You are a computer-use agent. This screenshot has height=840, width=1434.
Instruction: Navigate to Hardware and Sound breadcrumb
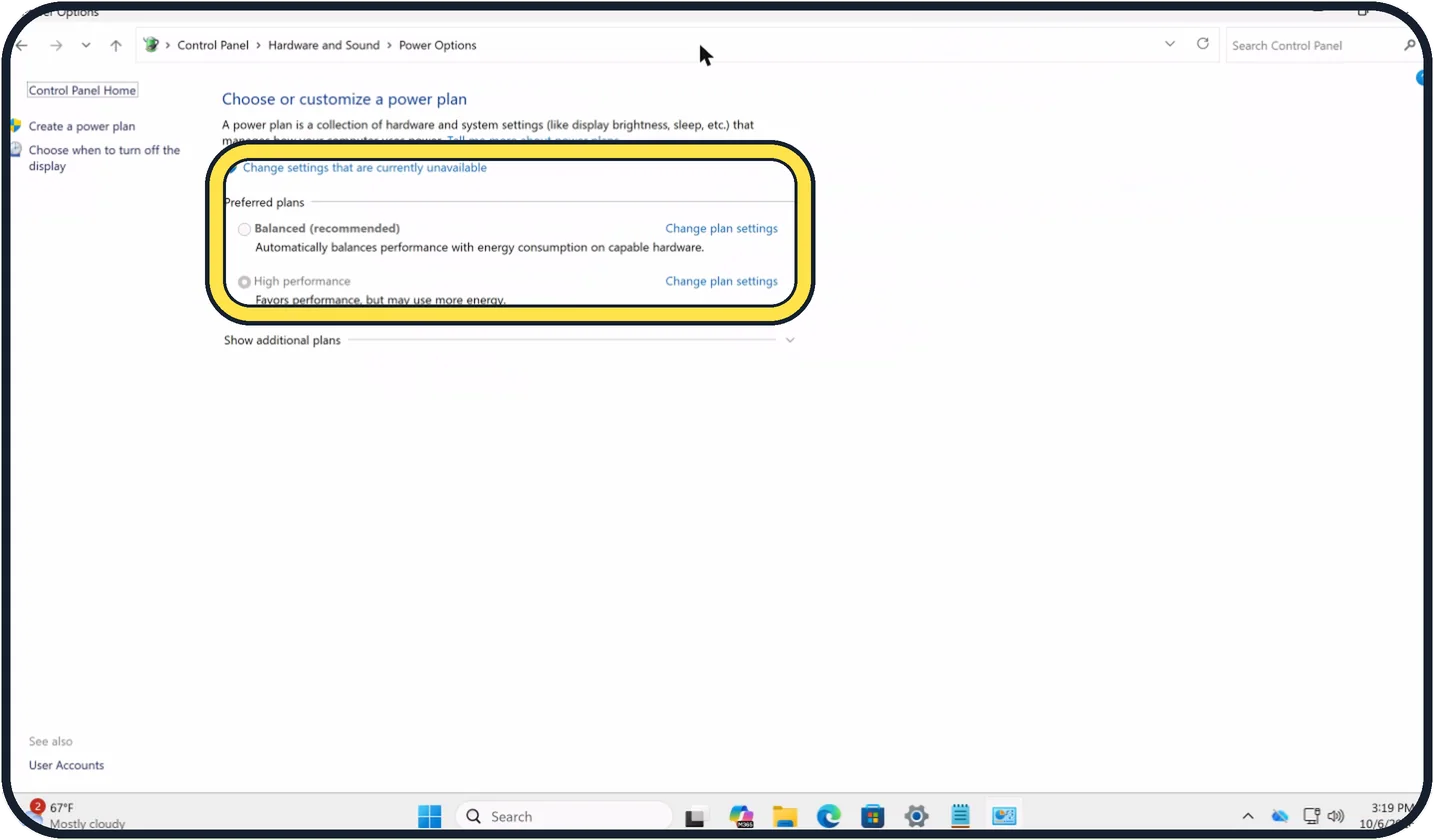(324, 45)
